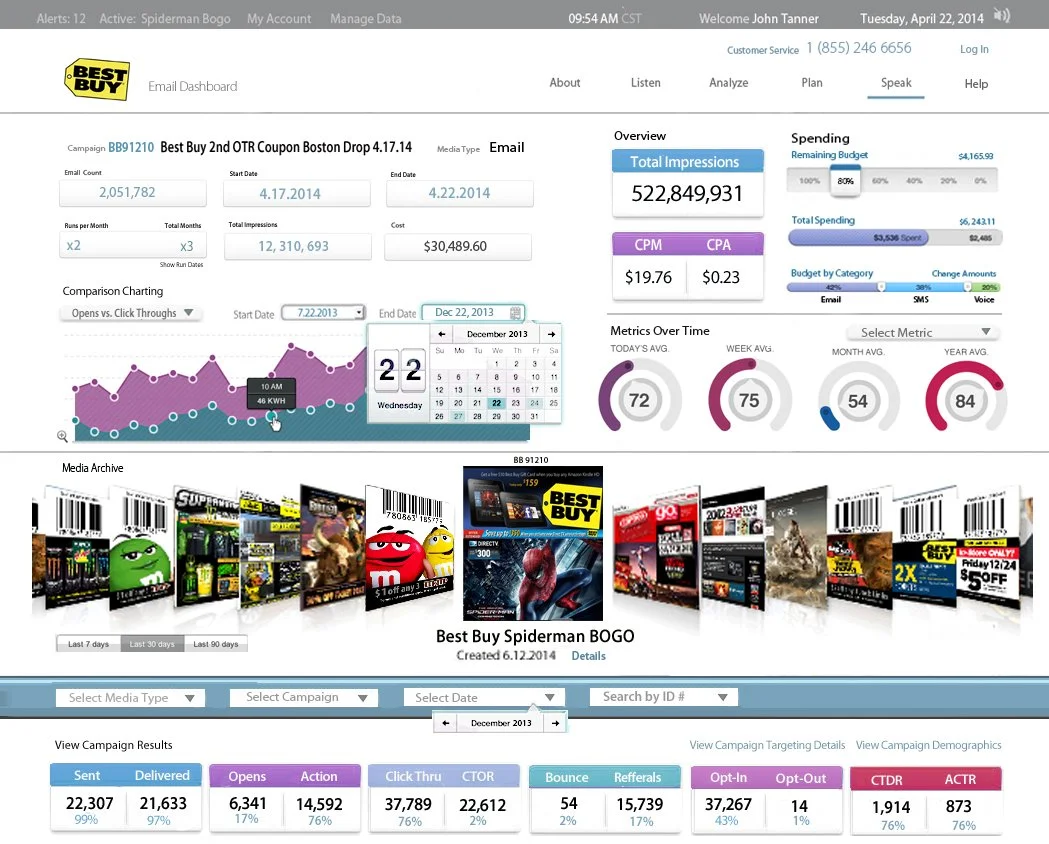Click the CPM value $19.76
The width and height of the screenshot is (1049, 844).
[648, 278]
